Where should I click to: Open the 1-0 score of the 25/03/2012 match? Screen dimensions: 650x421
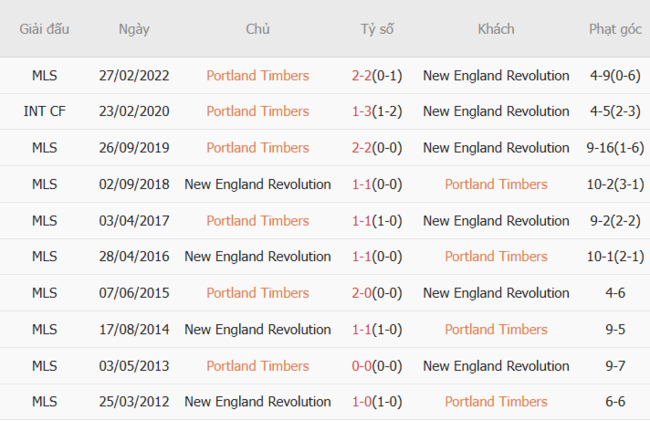(362, 401)
